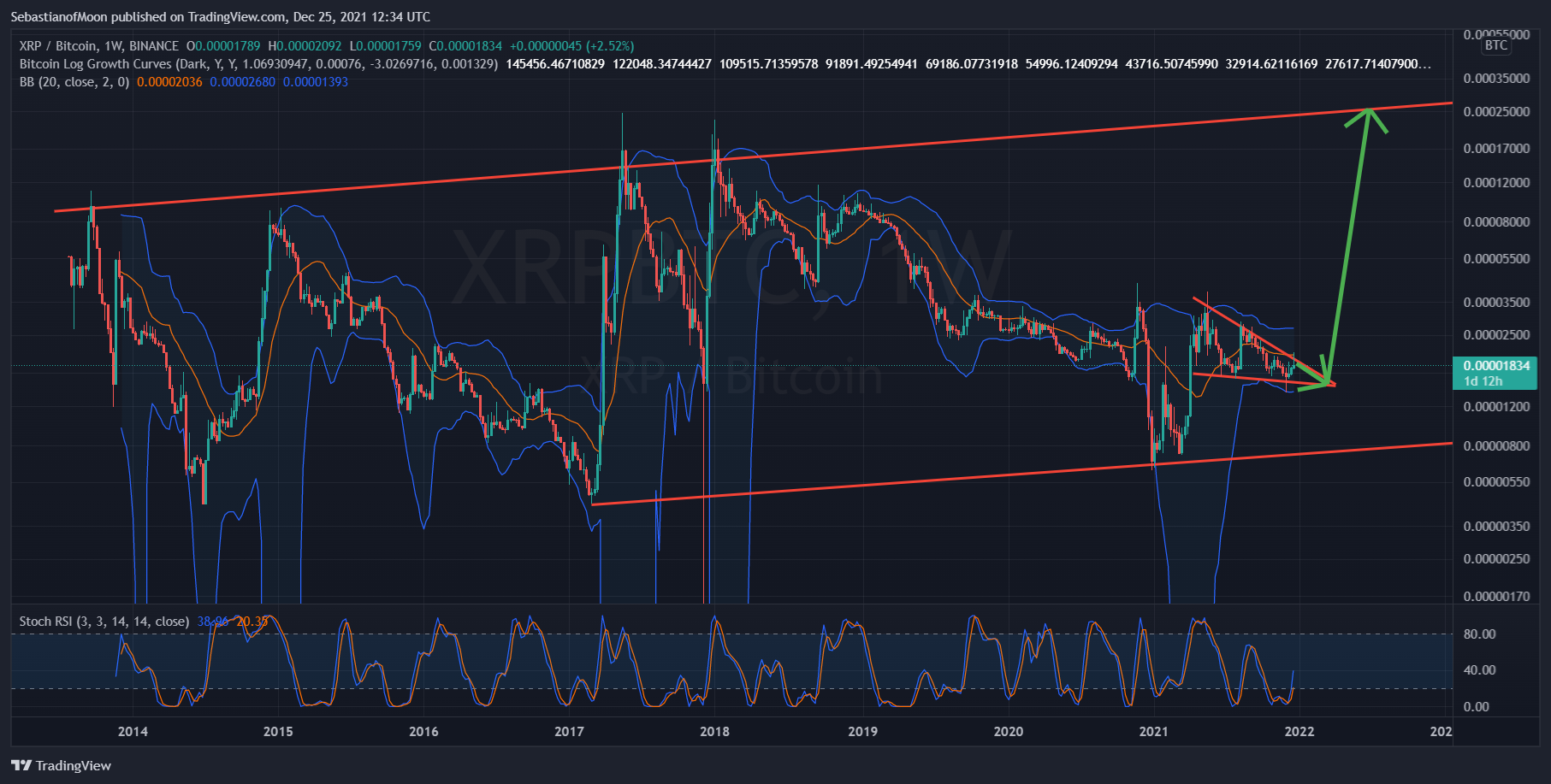Click the growth curve value 145456.46710829
This screenshot has height=784, width=1551.
(x=555, y=64)
